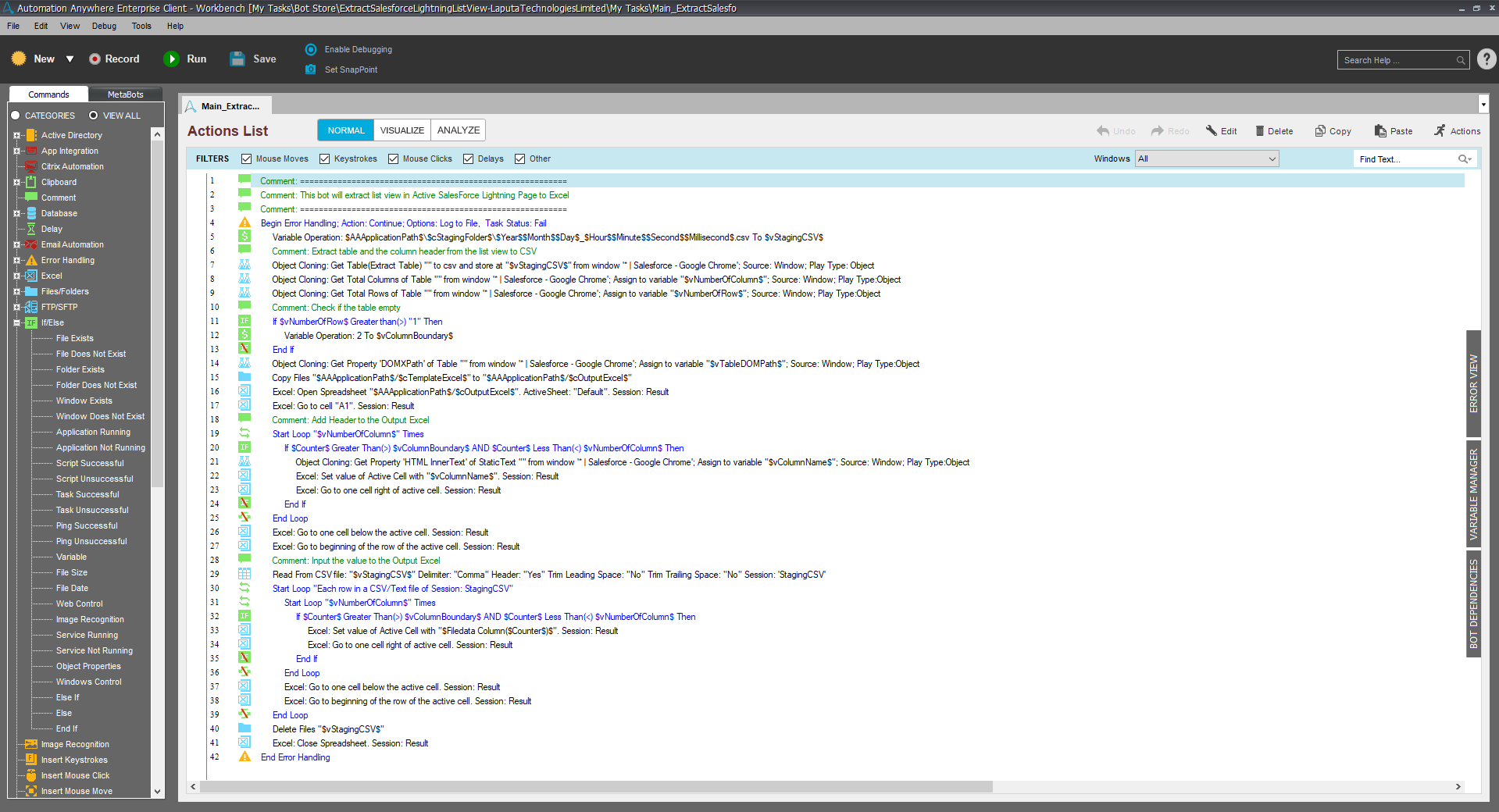
Task: Click the Copy icon in the actions toolbar
Action: (1320, 130)
